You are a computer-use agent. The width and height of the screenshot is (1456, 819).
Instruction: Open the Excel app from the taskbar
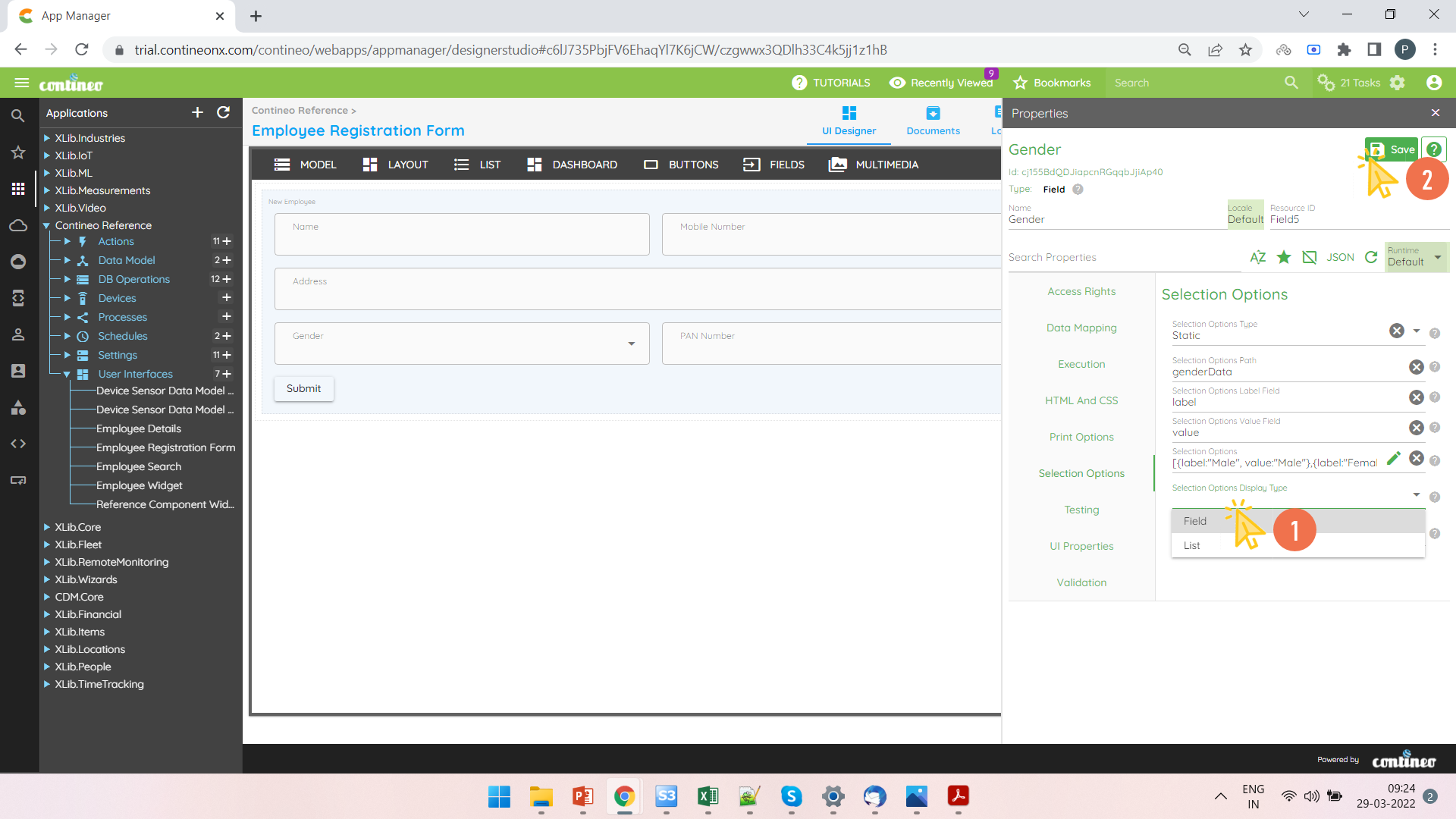tap(708, 796)
